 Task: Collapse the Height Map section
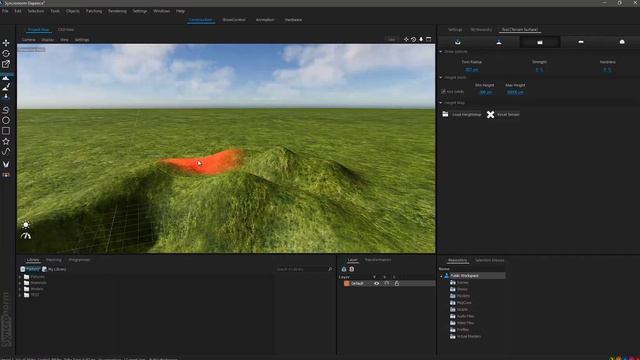click(x=441, y=103)
